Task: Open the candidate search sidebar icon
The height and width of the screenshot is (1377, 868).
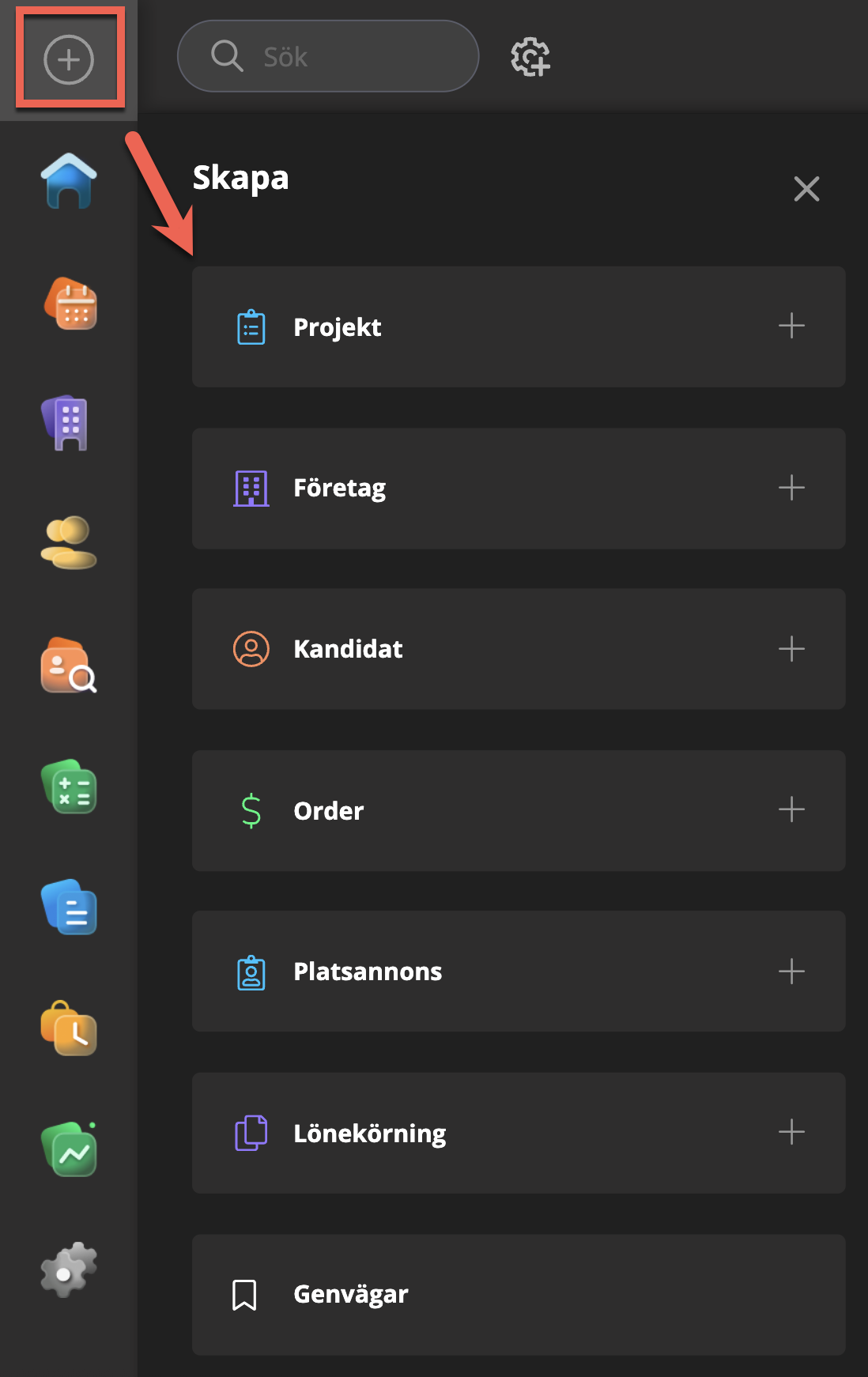Action: tap(69, 666)
